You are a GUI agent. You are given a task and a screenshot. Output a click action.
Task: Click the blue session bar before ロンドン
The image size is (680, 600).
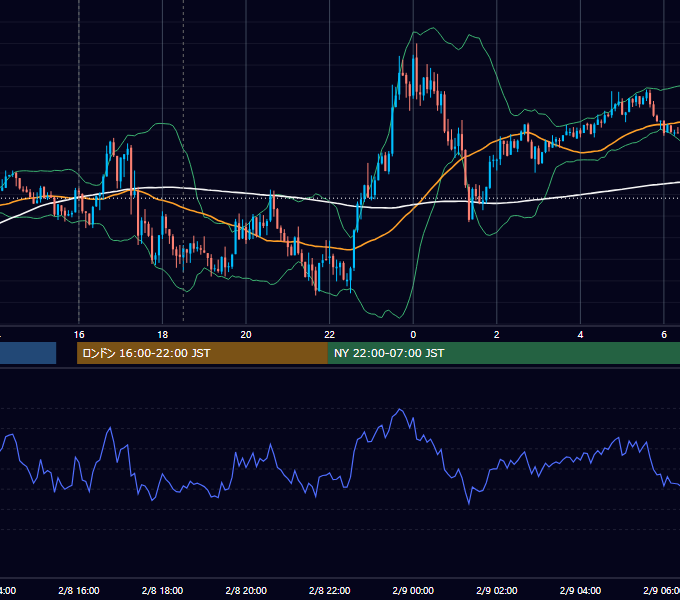(28, 353)
